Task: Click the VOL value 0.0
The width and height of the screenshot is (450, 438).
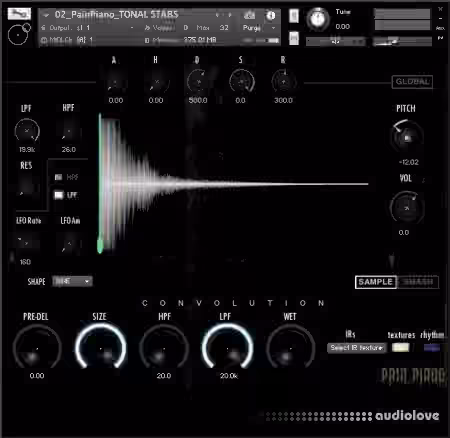Action: coord(404,233)
